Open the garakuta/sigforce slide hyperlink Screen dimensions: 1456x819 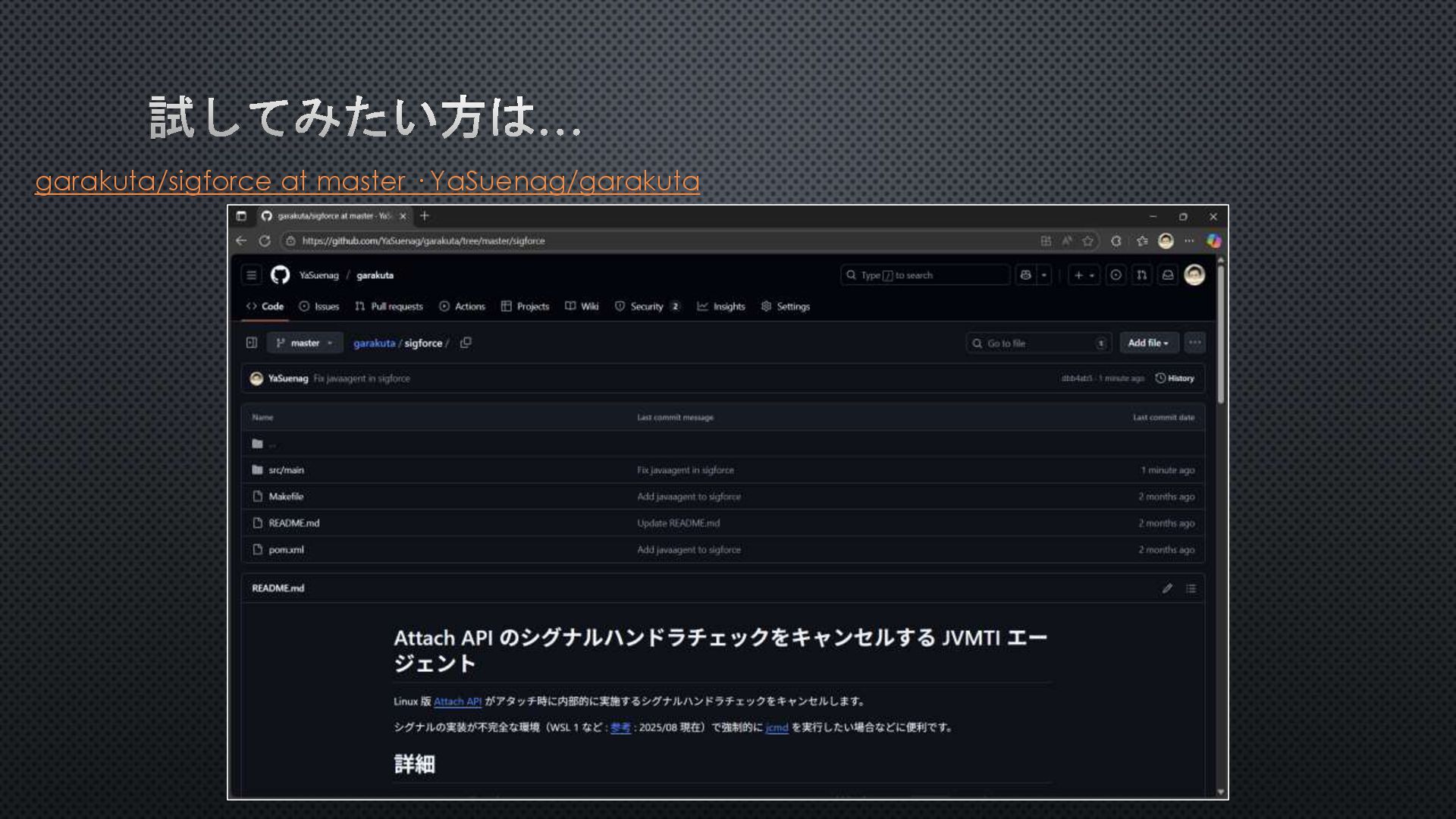tap(367, 181)
